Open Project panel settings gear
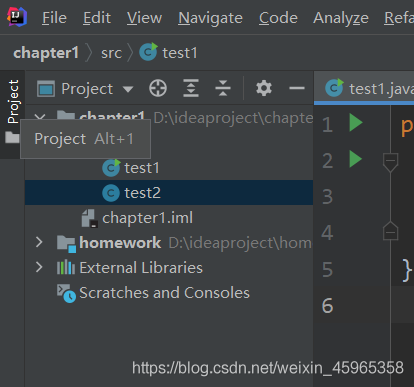 (x=264, y=88)
